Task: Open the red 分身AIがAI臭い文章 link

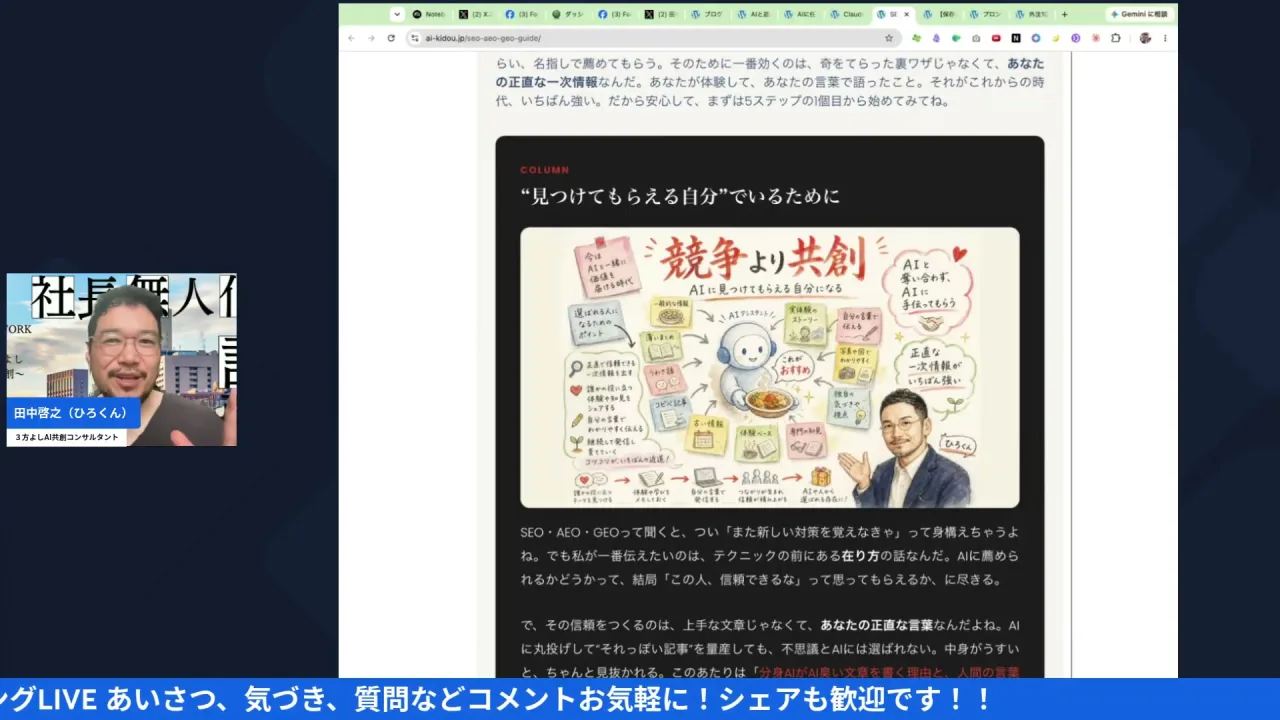Action: (888, 672)
